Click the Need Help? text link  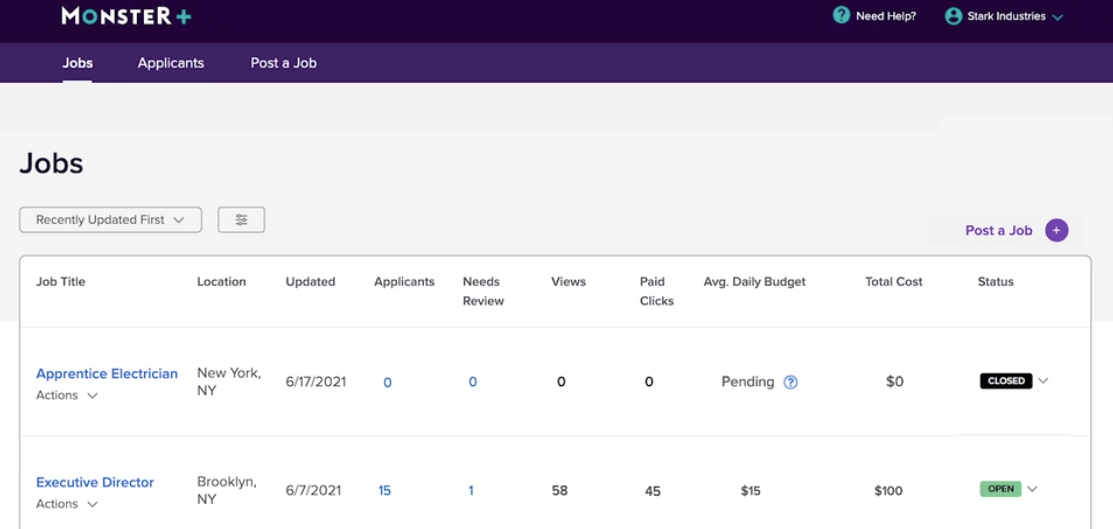886,17
